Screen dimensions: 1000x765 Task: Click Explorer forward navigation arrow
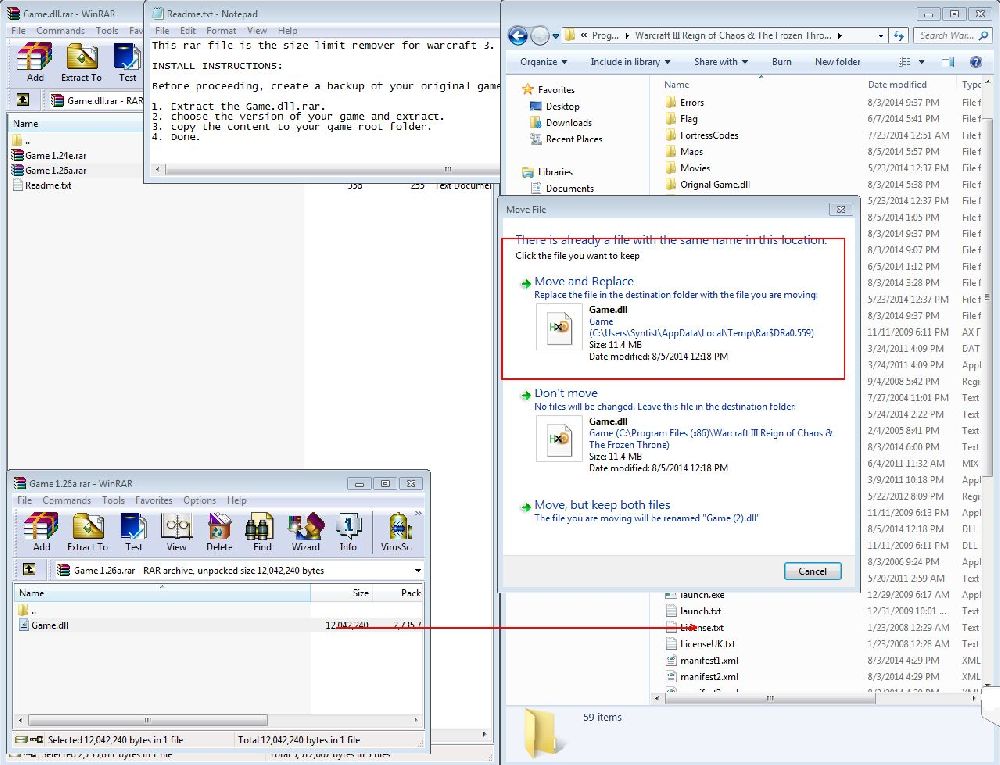540,36
